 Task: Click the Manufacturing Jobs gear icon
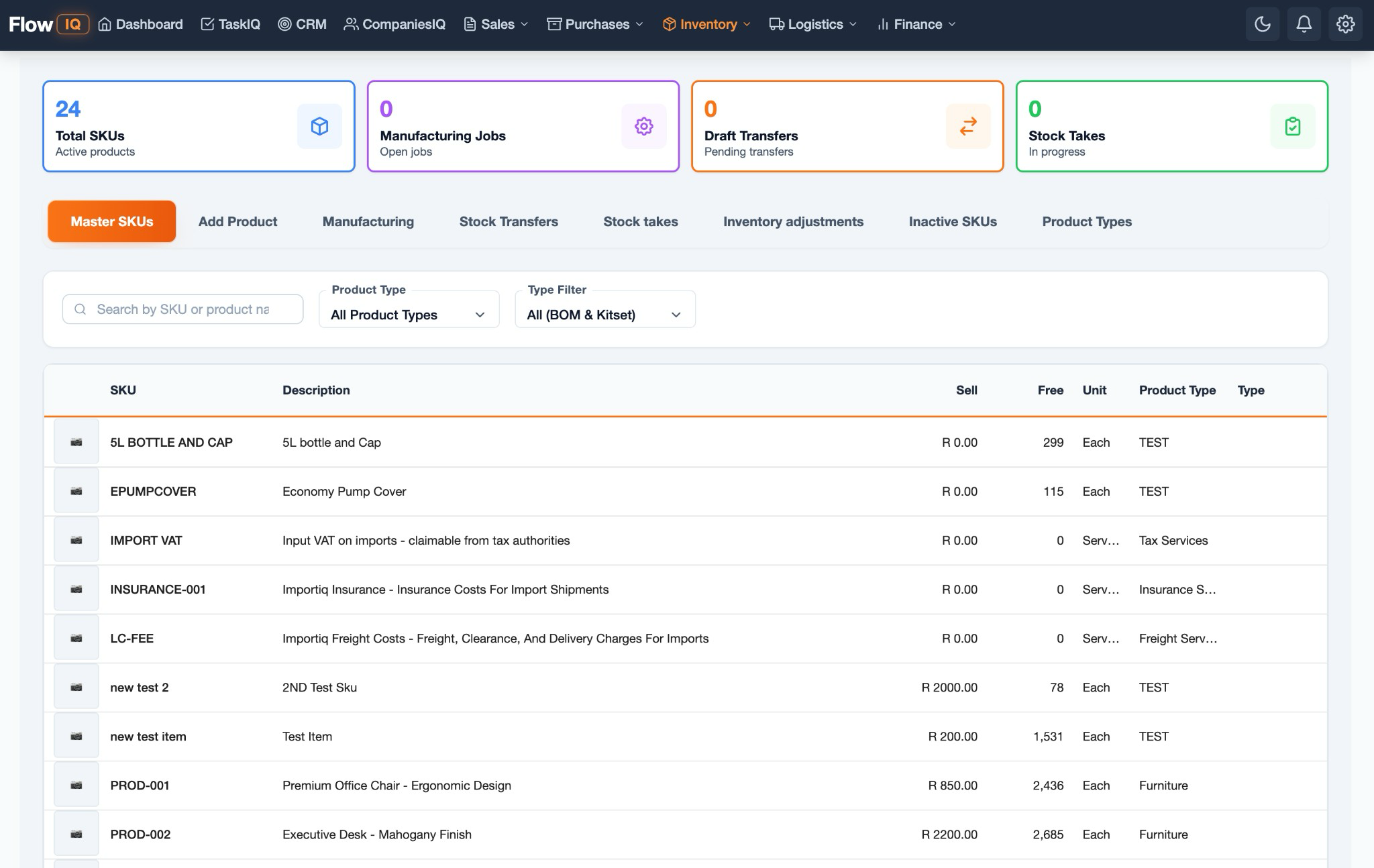click(643, 126)
